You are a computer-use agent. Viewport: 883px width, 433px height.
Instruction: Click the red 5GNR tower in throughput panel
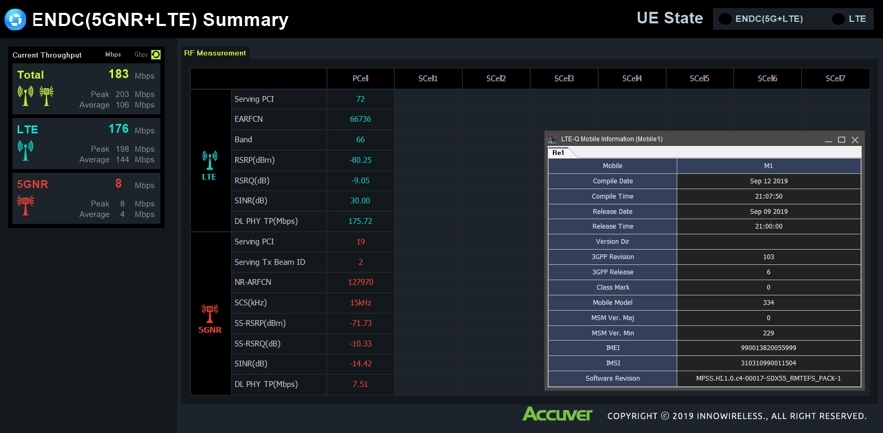pos(25,205)
